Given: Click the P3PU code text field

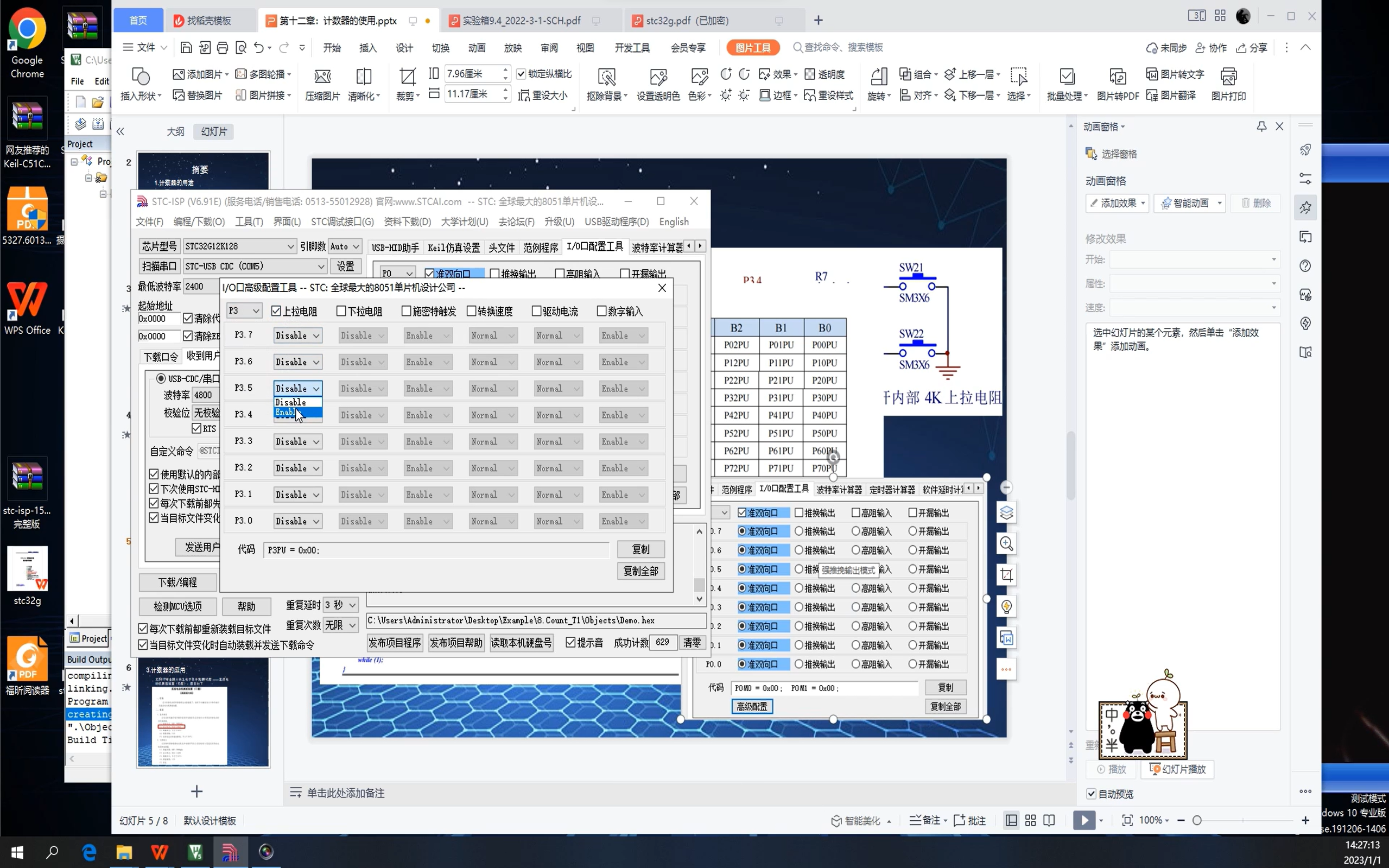Looking at the screenshot, I should (436, 550).
